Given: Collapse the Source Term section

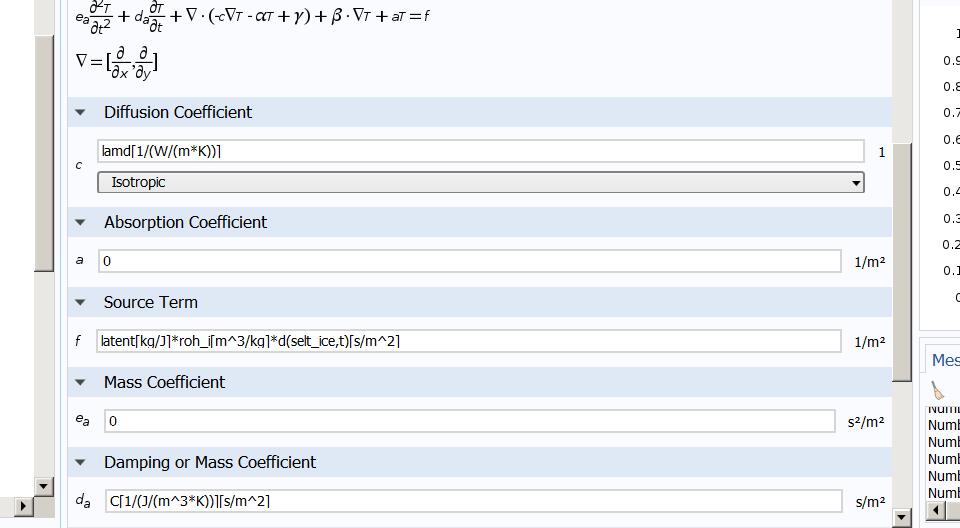Looking at the screenshot, I should (82, 302).
